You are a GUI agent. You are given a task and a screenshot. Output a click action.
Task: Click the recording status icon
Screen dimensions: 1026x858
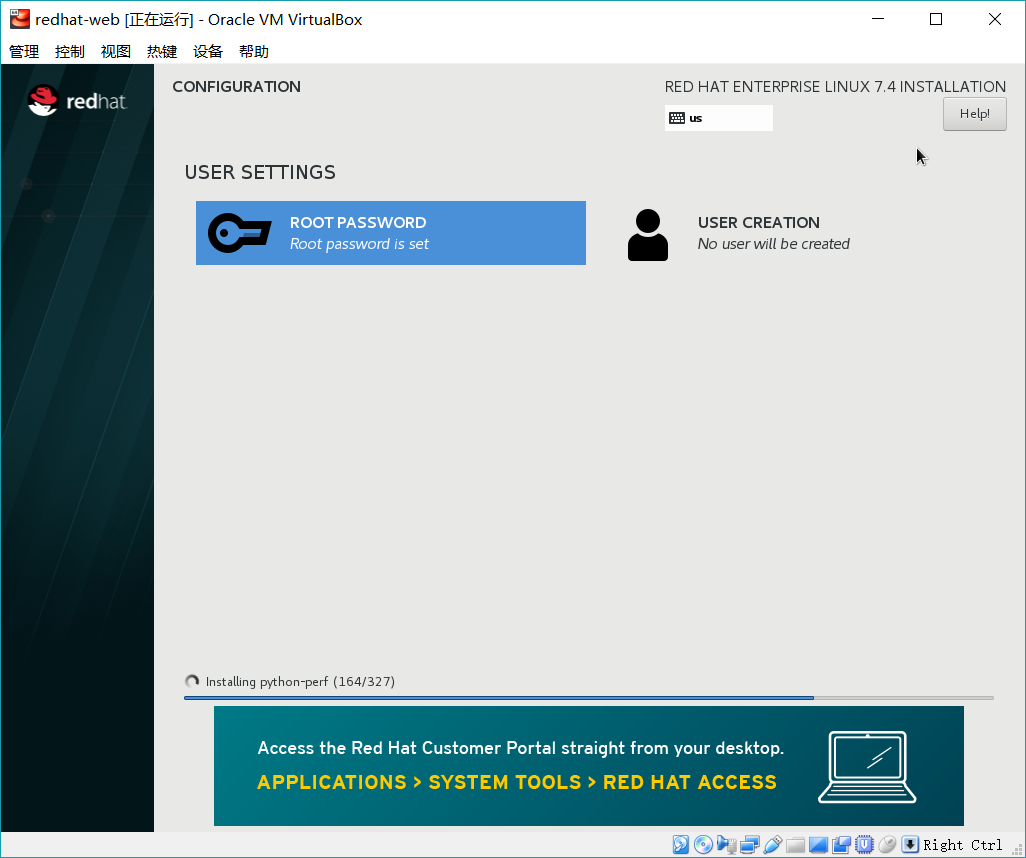841,844
